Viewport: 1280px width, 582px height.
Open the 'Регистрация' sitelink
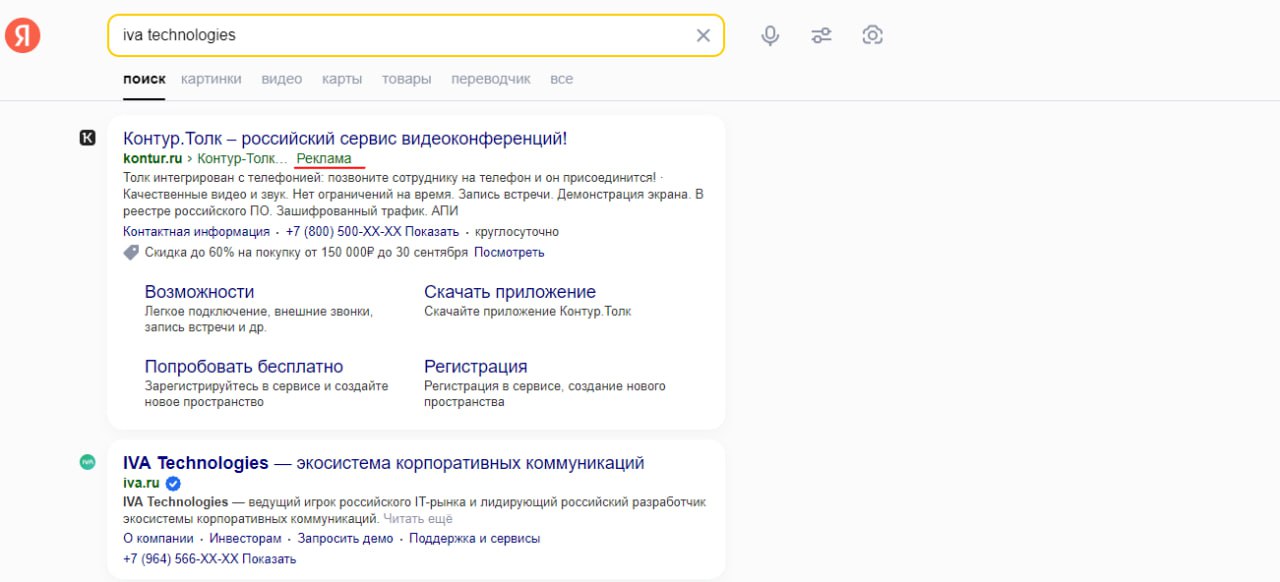476,367
